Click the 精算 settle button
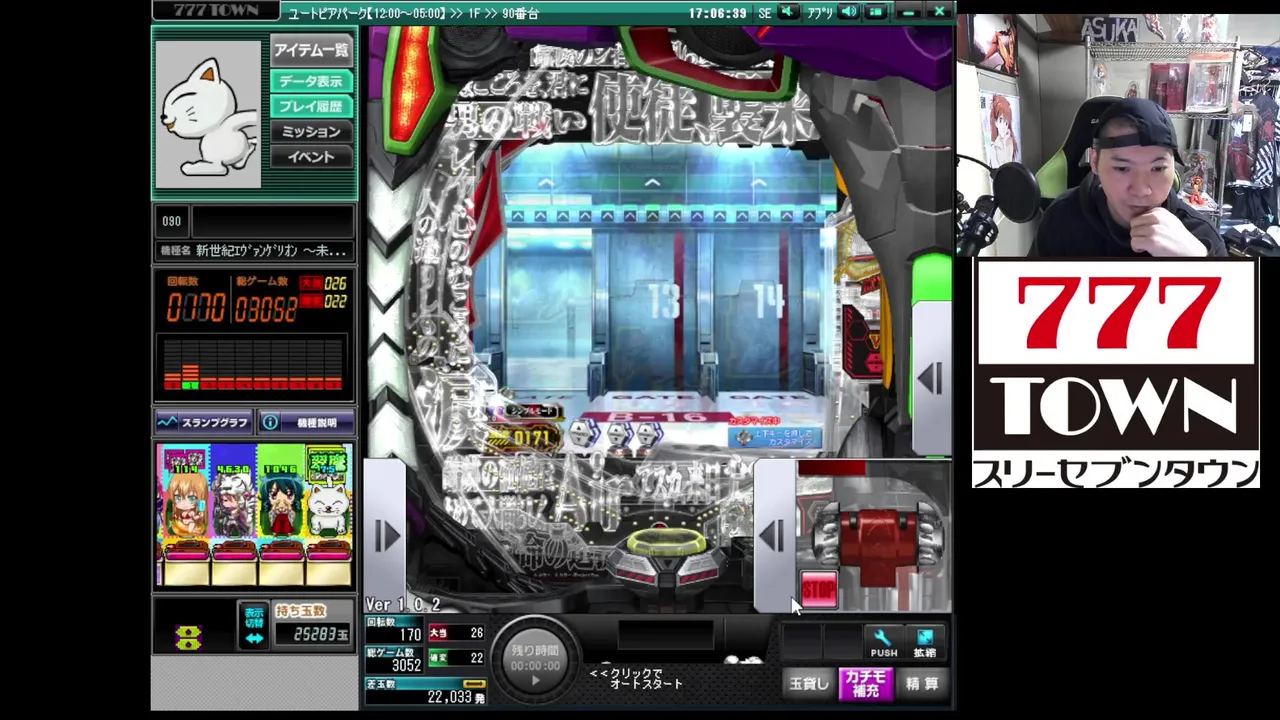 pyautogui.click(x=922, y=684)
